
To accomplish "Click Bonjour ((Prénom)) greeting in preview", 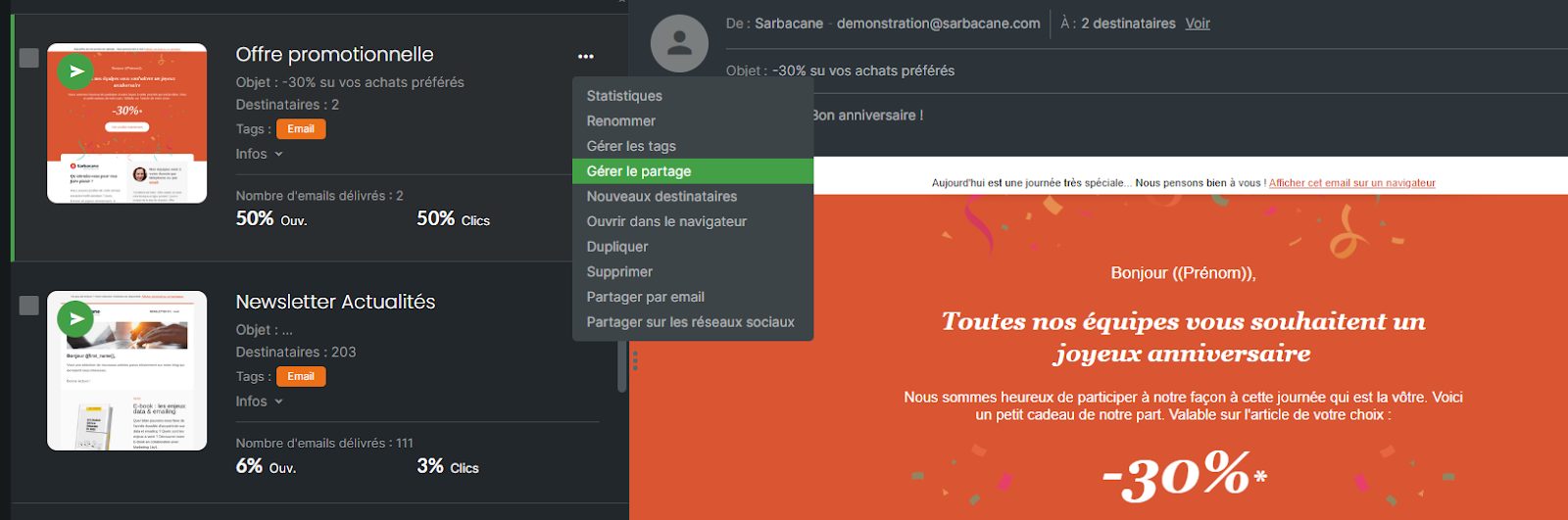I will (1183, 273).
